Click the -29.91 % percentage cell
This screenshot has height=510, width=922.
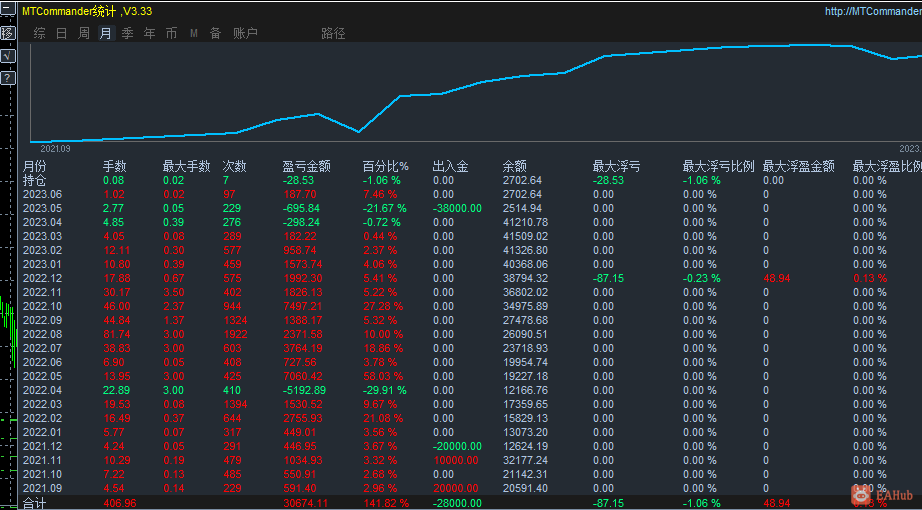385,390
